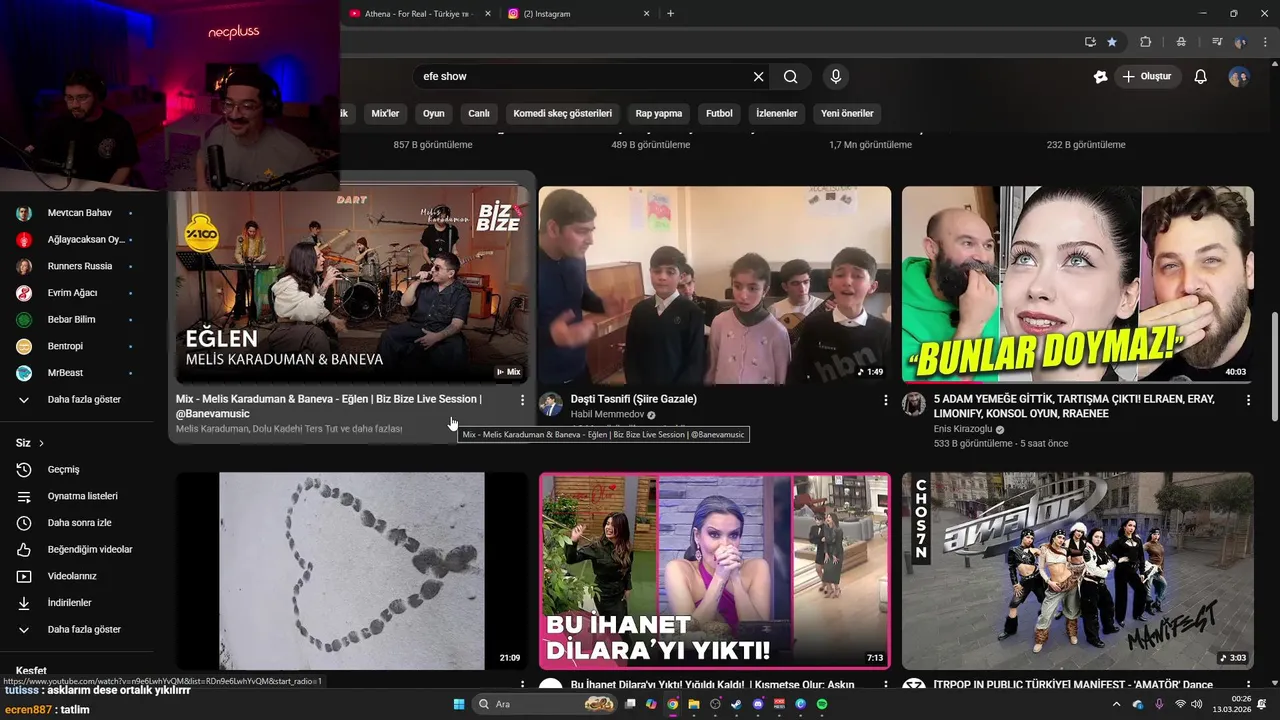Select the Mix'ler filter chip
1280x720 pixels.
385,114
